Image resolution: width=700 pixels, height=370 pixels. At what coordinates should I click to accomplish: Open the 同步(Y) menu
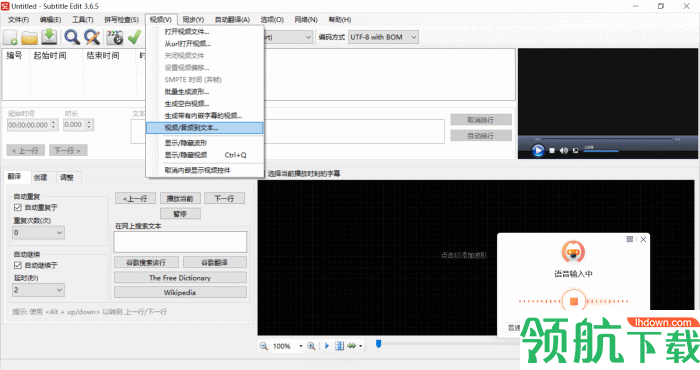coord(193,20)
